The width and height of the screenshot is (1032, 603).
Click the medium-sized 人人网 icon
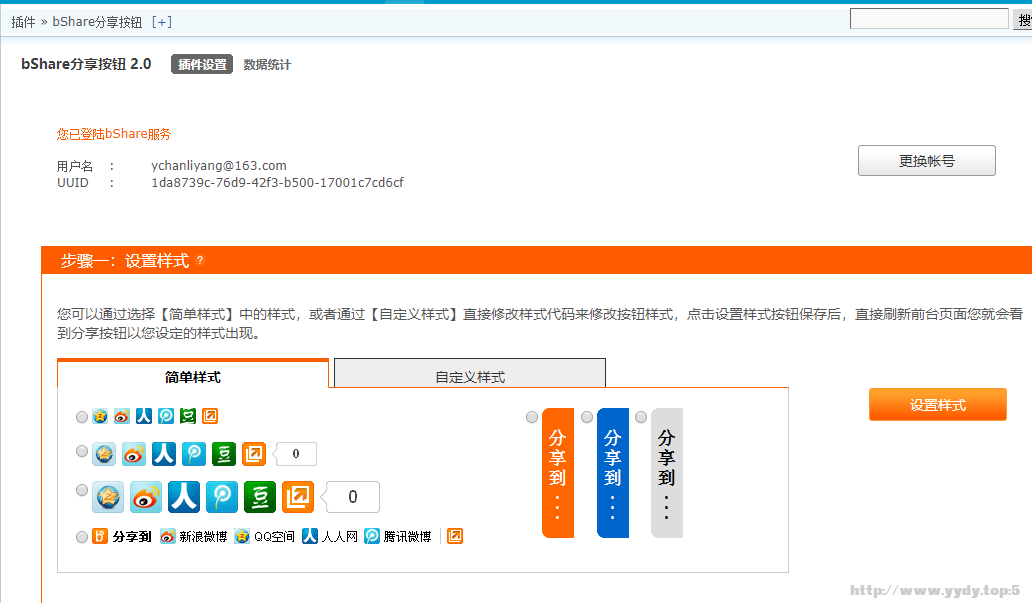coord(164,454)
